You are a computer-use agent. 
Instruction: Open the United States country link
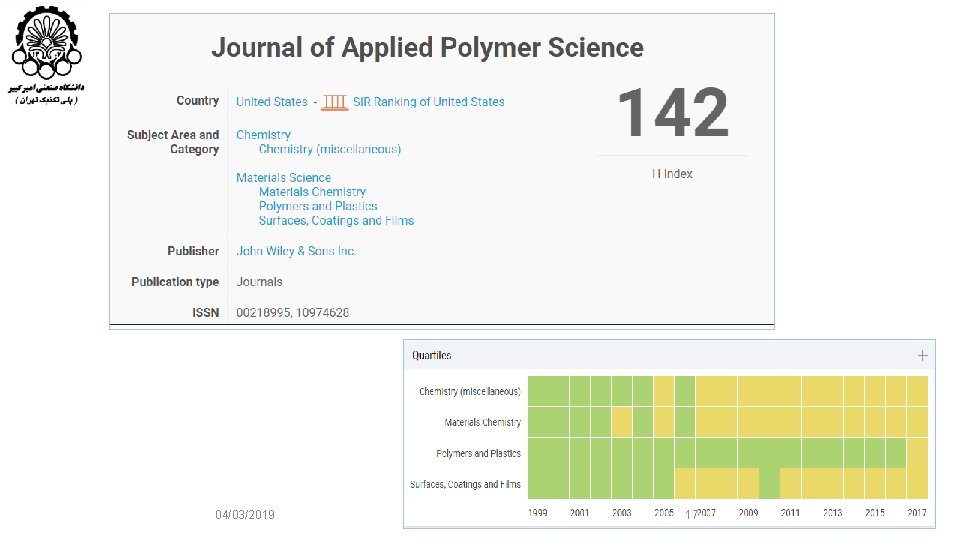[272, 102]
